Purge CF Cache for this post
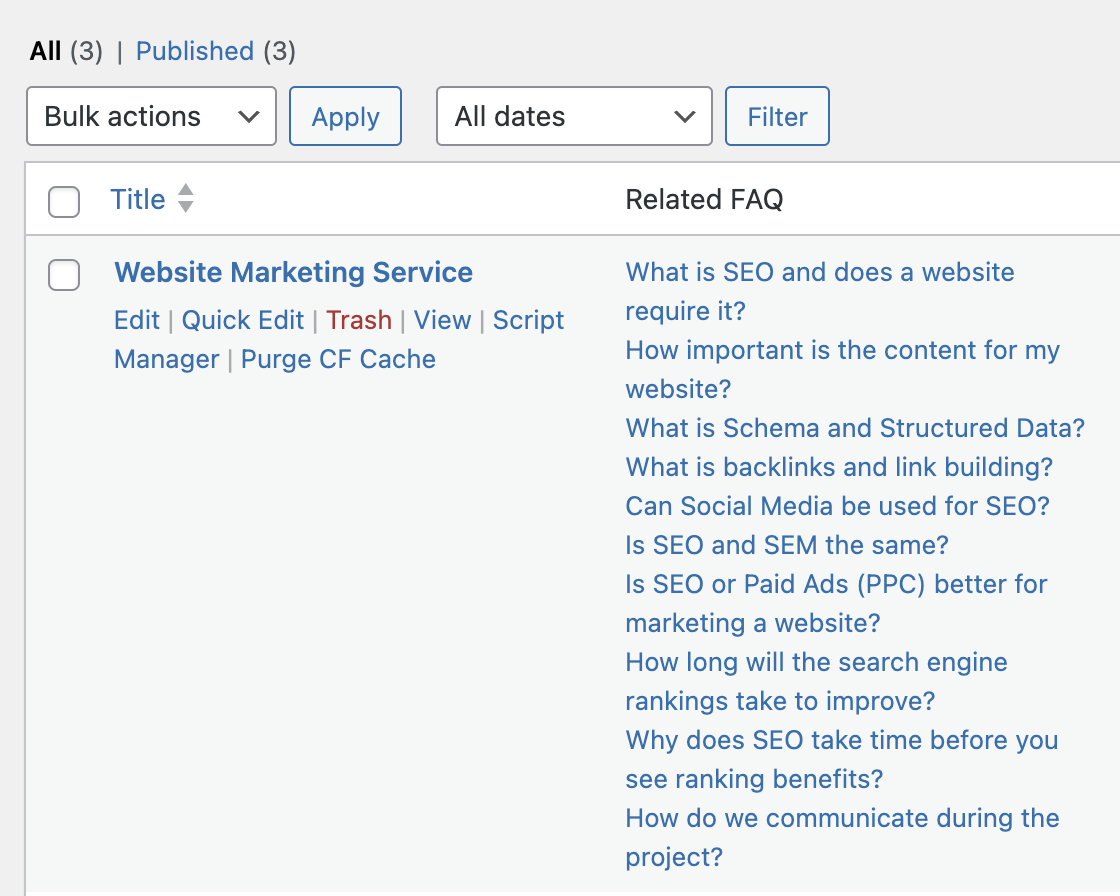The height and width of the screenshot is (896, 1120). [338, 359]
